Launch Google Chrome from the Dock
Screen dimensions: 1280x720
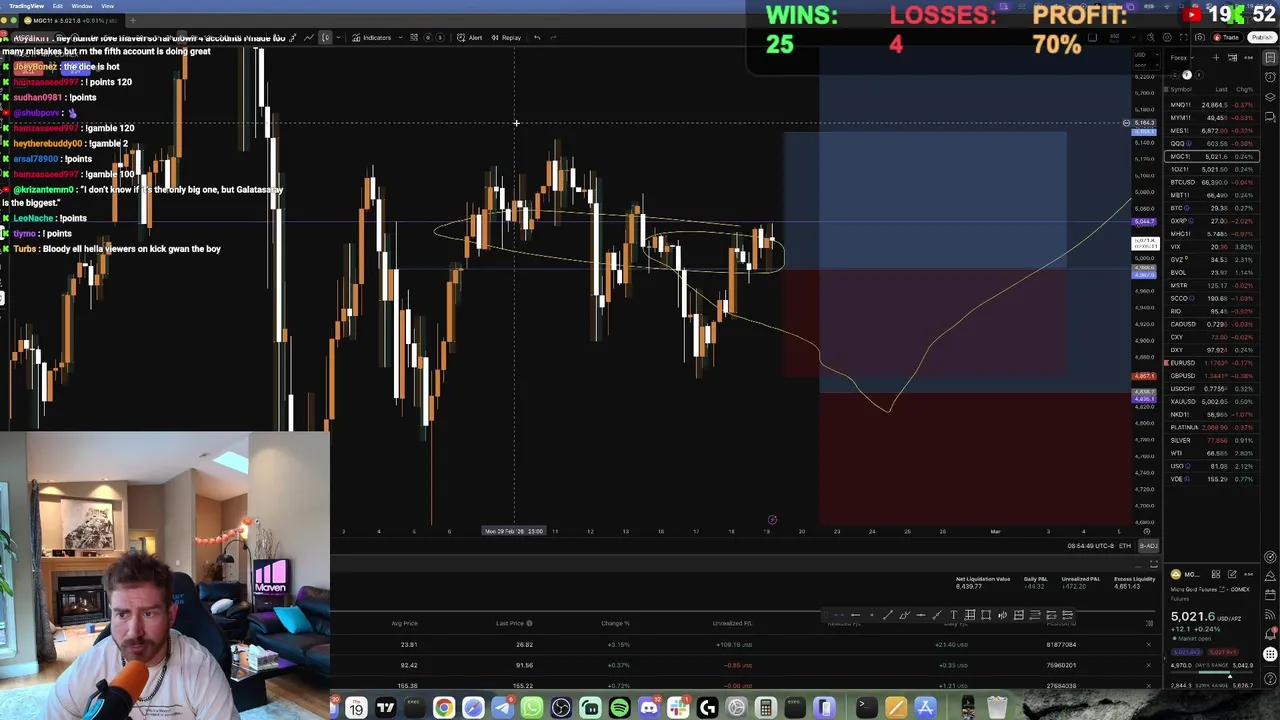(444, 708)
